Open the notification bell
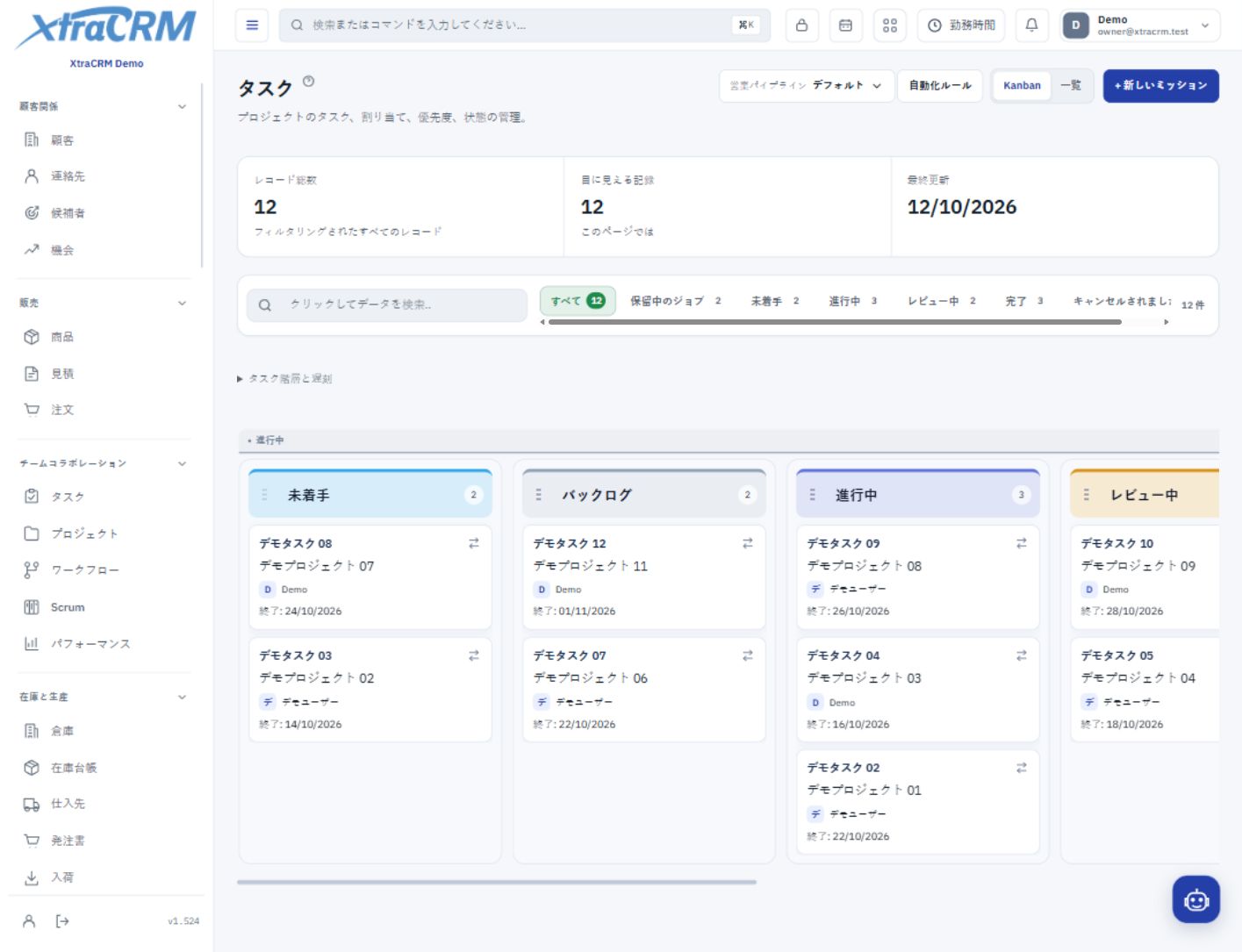This screenshot has width=1242, height=952. coord(1032,25)
